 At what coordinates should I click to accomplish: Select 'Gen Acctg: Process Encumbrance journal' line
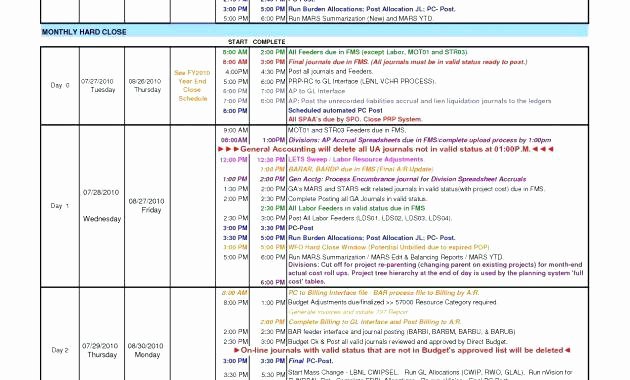click(407, 179)
